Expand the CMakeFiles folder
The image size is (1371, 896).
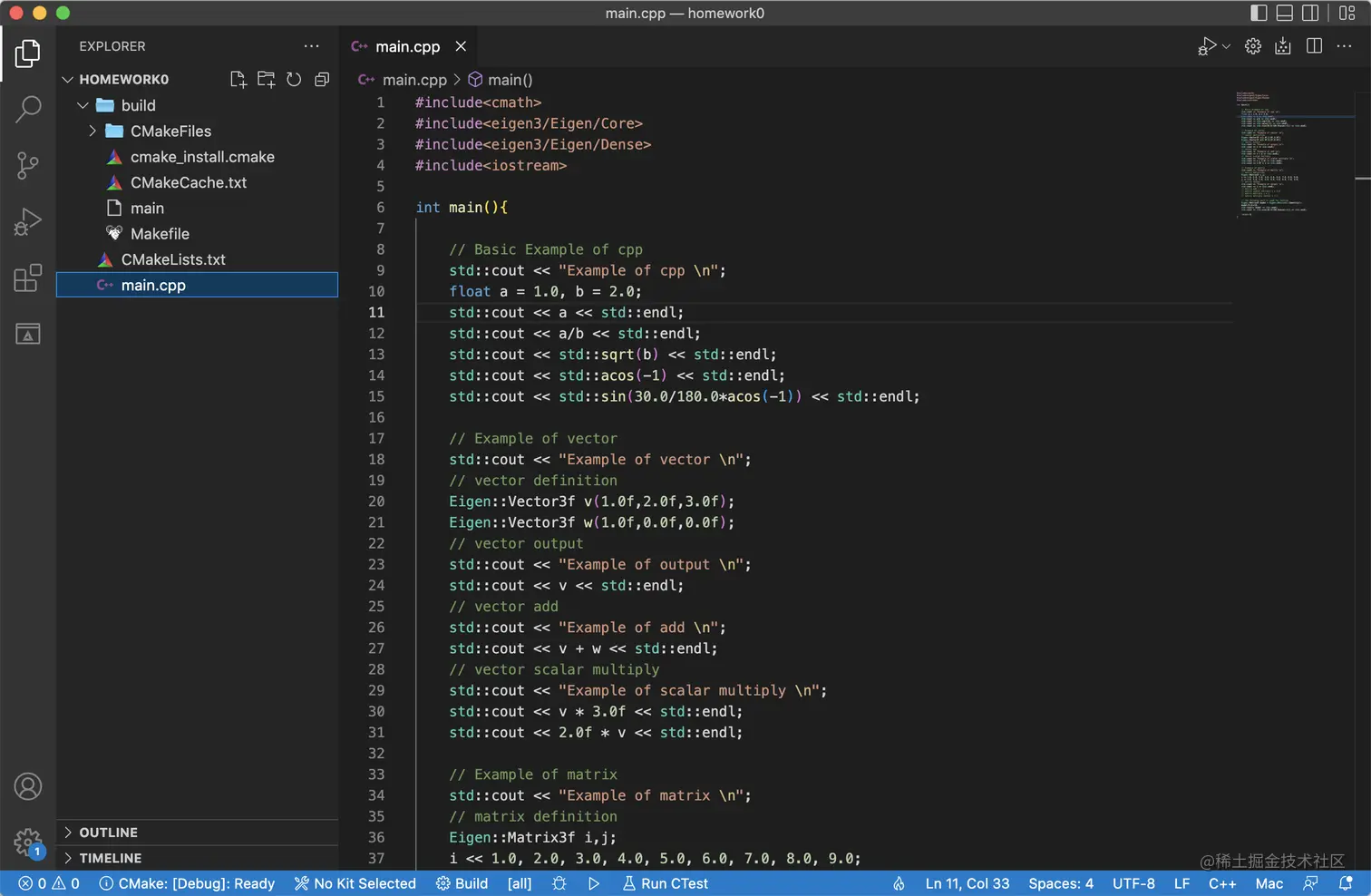pos(170,131)
